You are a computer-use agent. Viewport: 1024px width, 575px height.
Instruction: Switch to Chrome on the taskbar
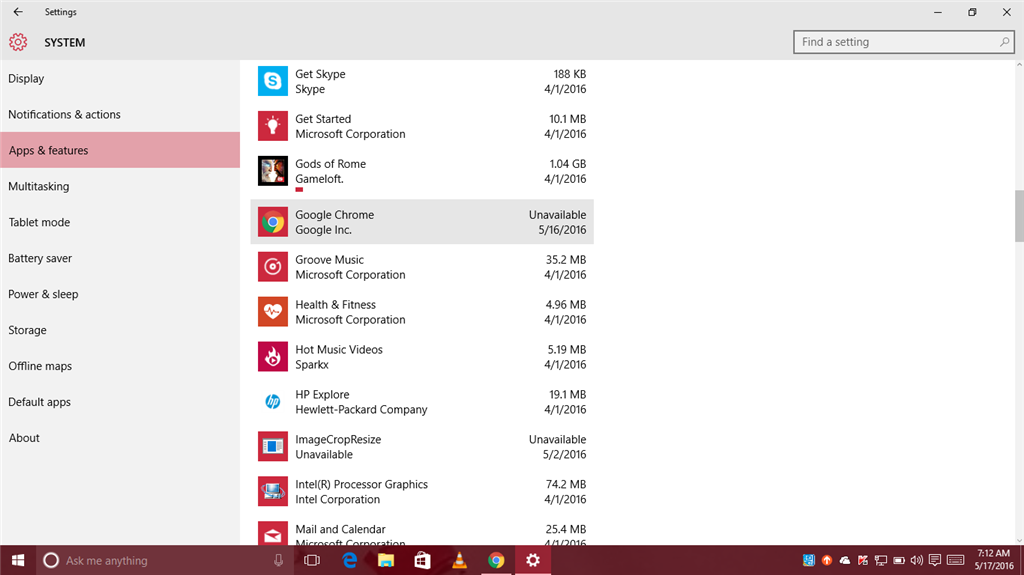click(496, 561)
